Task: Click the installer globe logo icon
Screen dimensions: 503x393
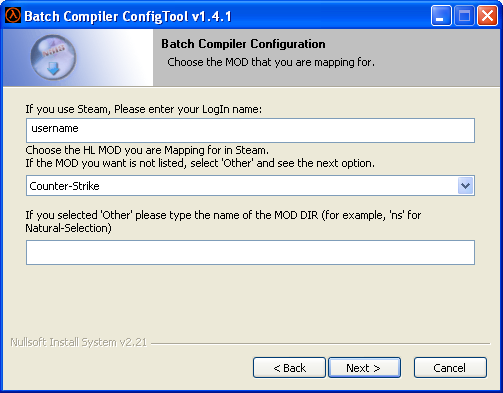Action: pos(53,57)
